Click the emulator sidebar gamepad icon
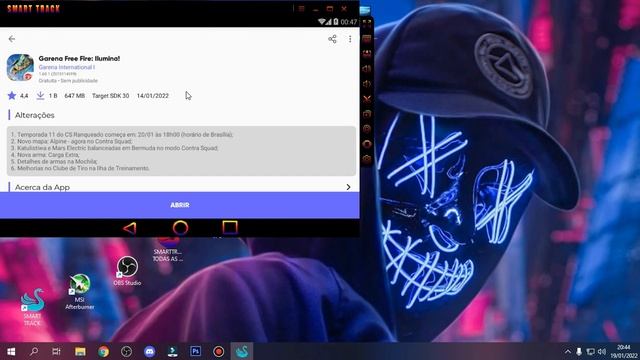 367,53
